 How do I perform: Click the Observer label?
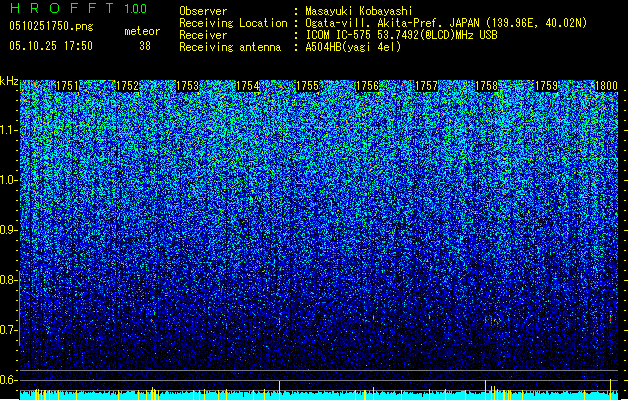(x=203, y=11)
